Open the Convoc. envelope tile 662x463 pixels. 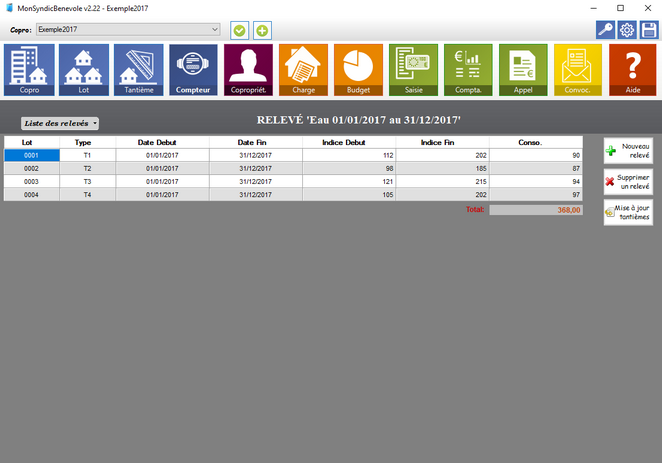click(578, 70)
